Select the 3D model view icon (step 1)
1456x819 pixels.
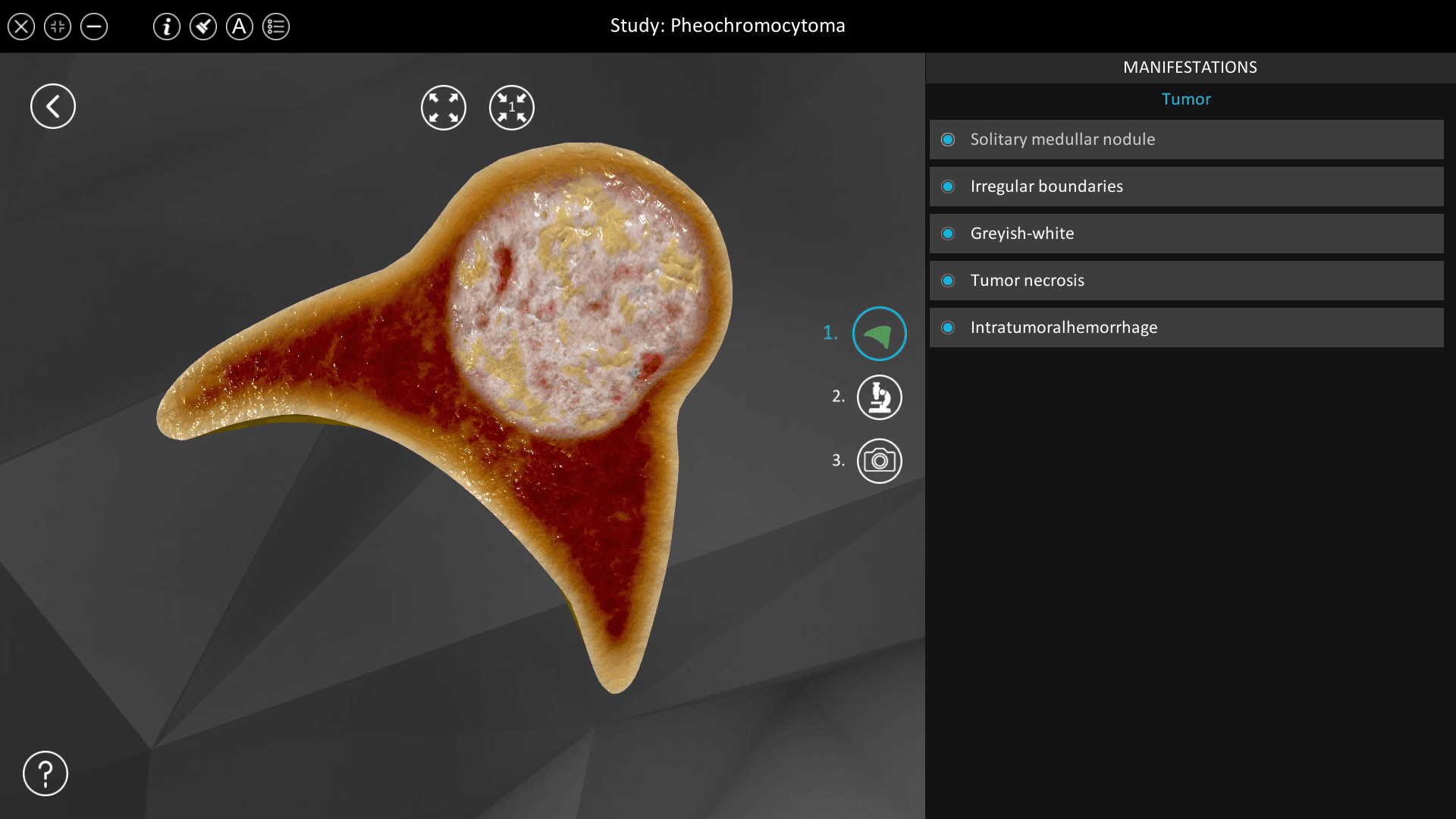(x=880, y=334)
